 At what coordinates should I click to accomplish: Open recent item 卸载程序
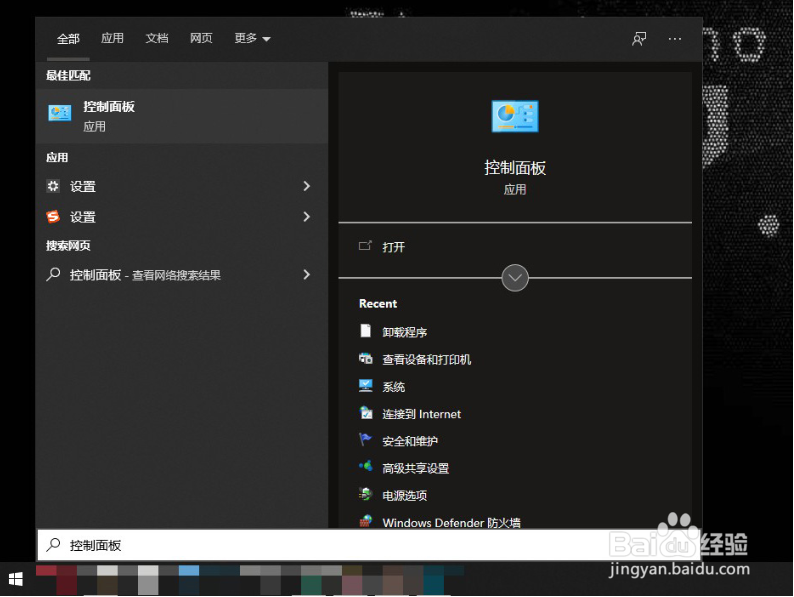tap(405, 332)
